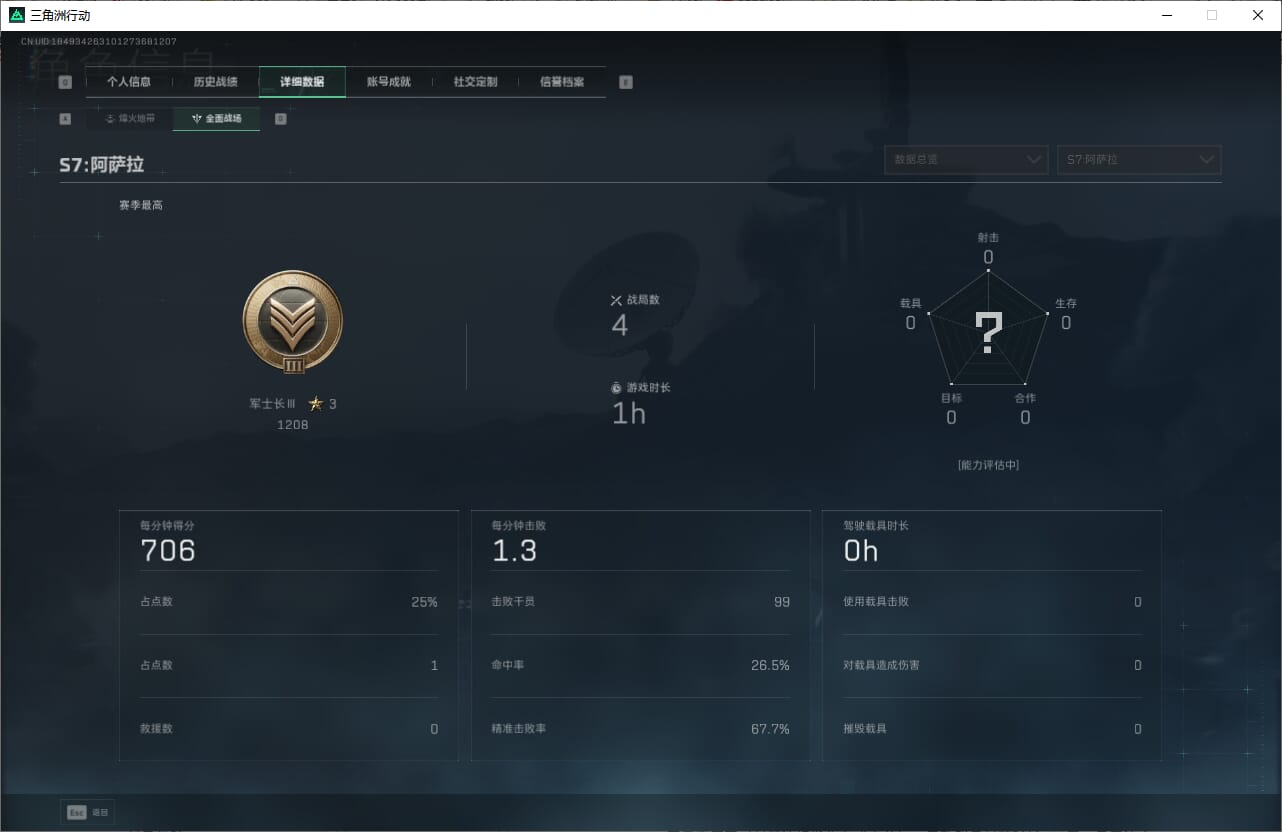This screenshot has height=832, width=1282.
Task: Click the A key hint beside 烽火地带
Action: (65, 118)
